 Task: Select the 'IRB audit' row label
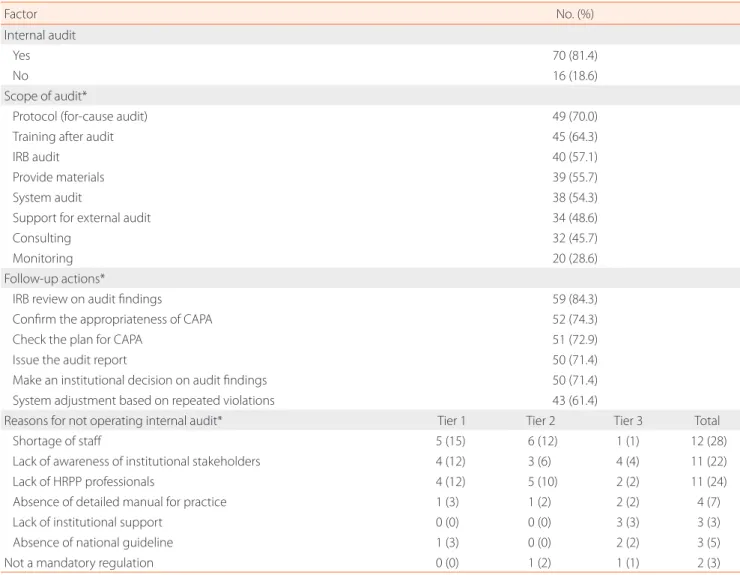coord(36,157)
